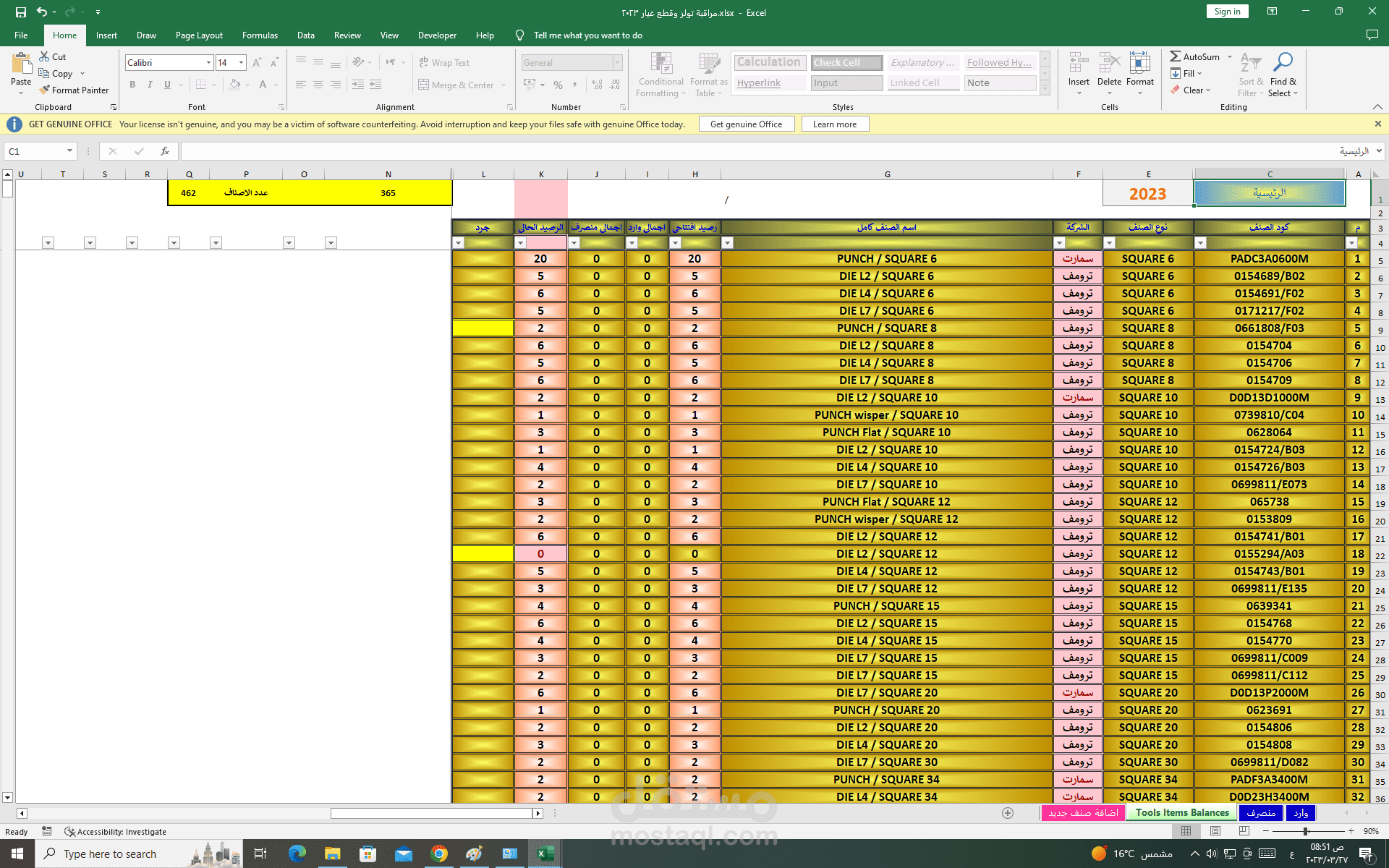Click the Insert Function fx icon

[165, 151]
